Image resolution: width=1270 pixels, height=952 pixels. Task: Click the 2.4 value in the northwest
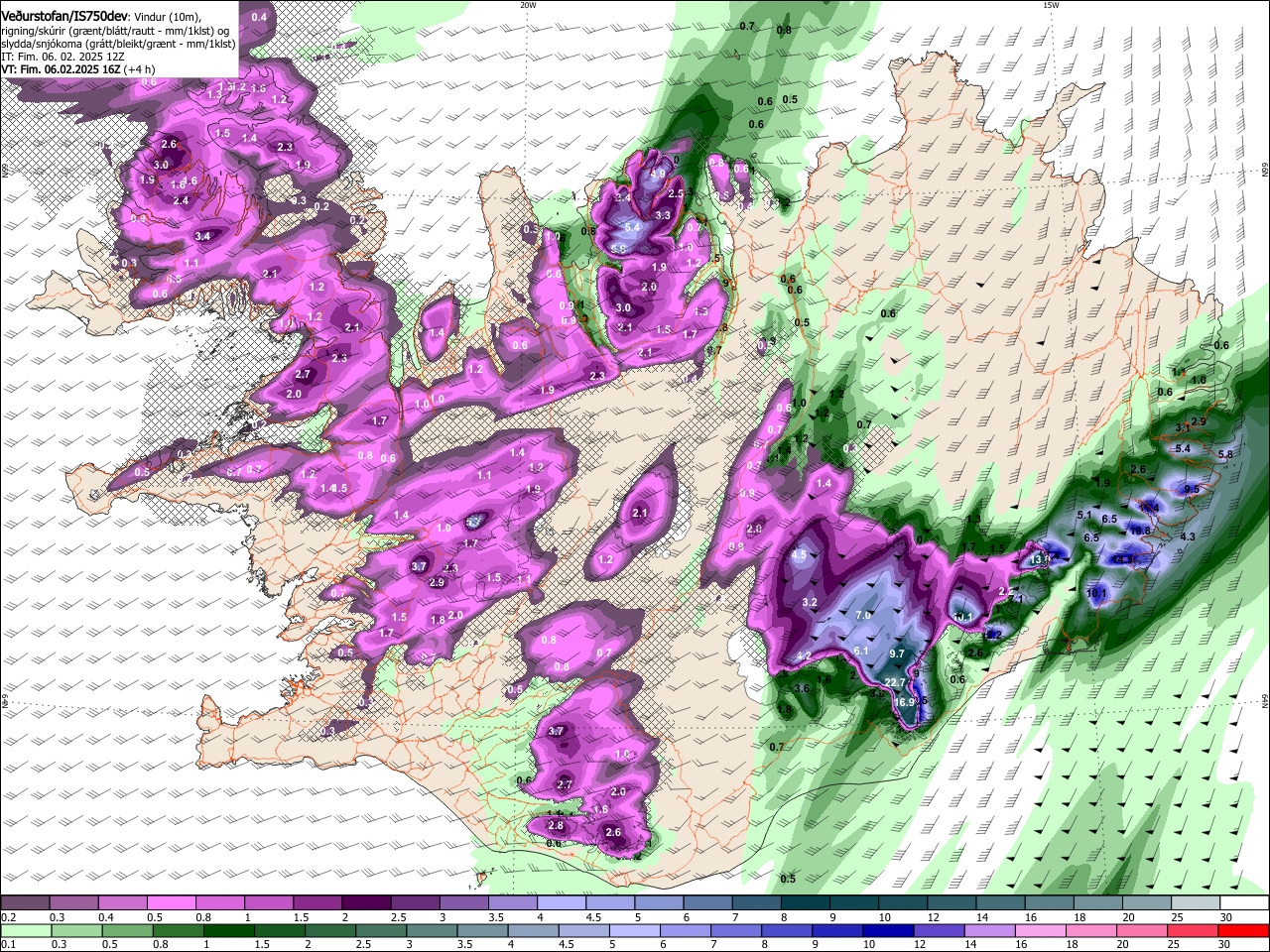181,200
